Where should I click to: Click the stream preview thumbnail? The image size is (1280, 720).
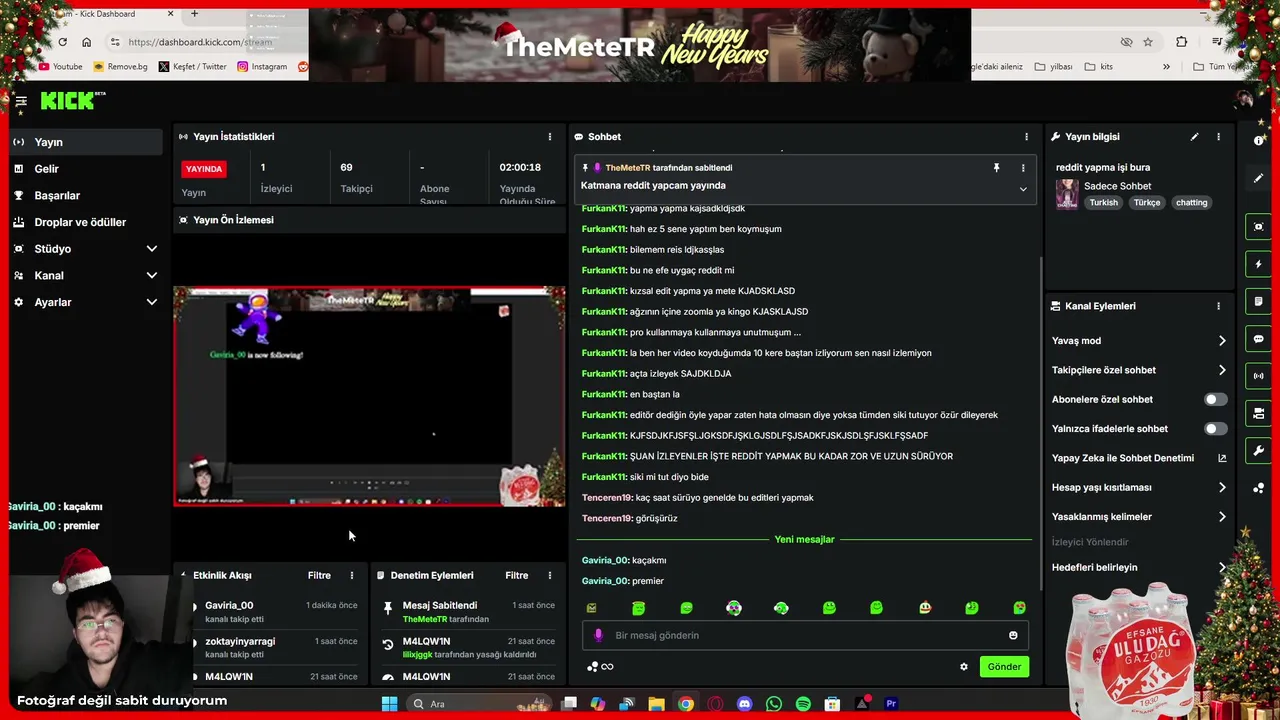369,396
